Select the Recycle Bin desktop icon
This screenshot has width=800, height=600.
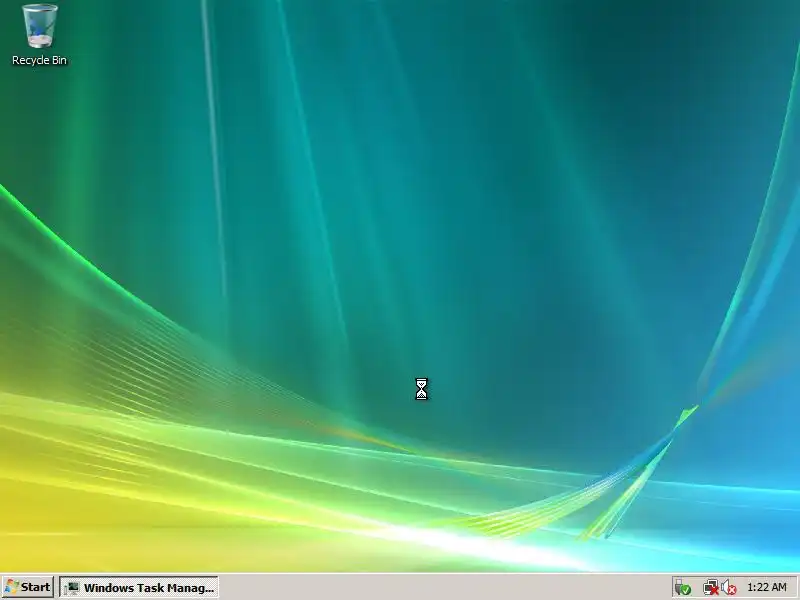click(39, 35)
